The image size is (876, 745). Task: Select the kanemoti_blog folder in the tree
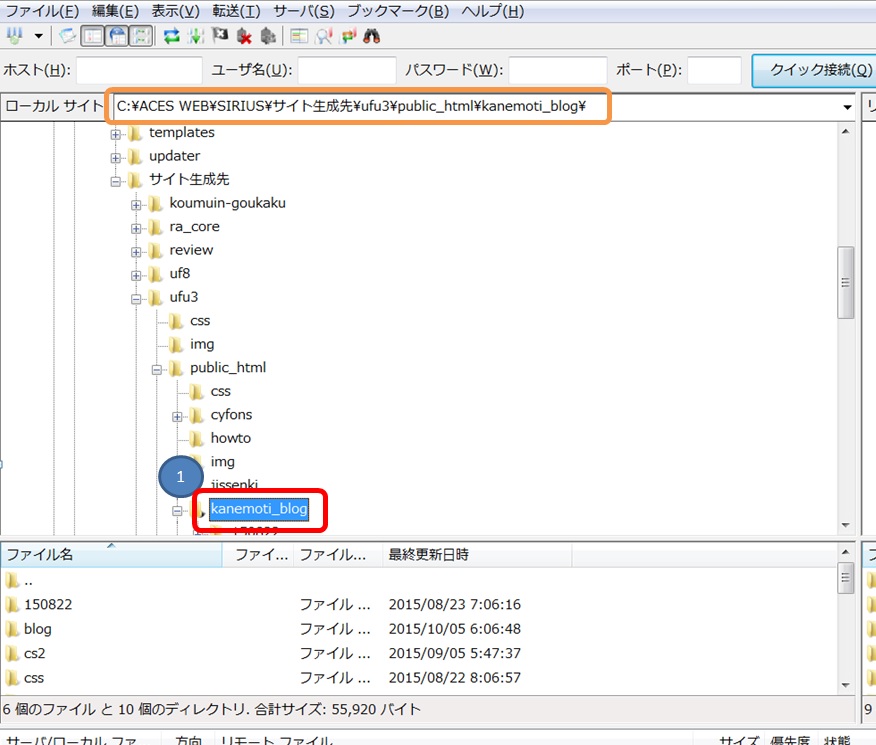pyautogui.click(x=261, y=510)
